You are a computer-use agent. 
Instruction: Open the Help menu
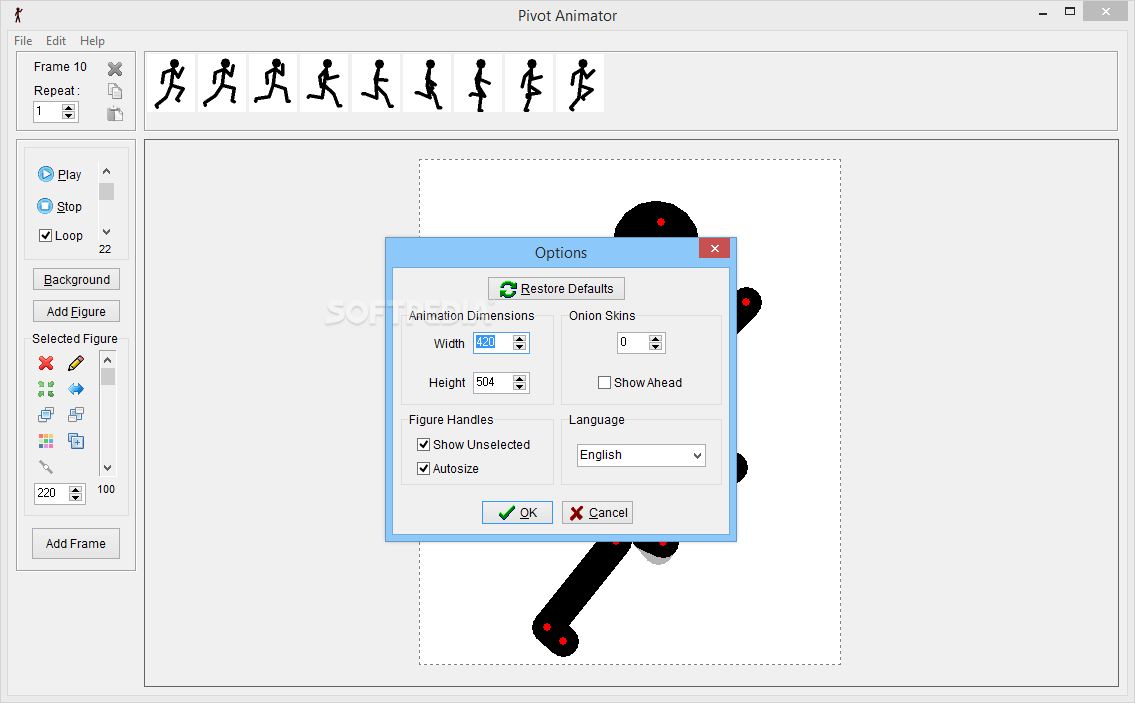click(92, 41)
